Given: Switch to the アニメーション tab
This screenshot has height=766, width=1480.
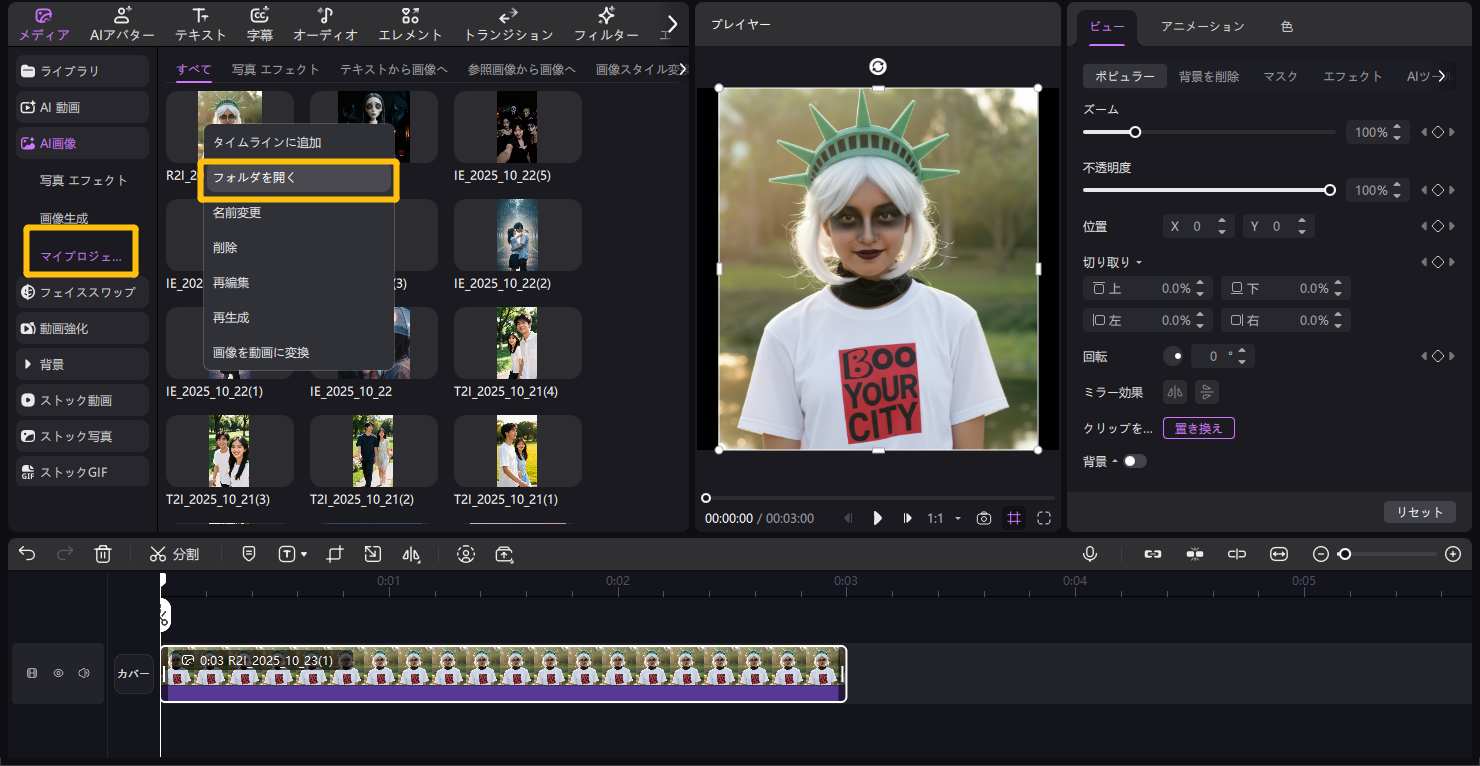Looking at the screenshot, I should [1202, 26].
